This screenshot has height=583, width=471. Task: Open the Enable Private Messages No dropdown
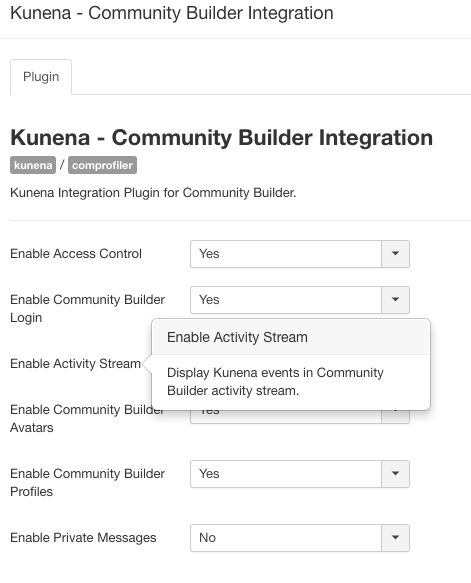pos(300,538)
